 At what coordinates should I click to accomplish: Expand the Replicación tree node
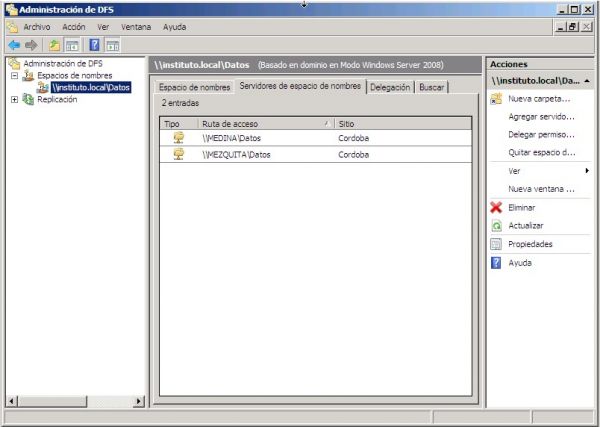(x=14, y=99)
